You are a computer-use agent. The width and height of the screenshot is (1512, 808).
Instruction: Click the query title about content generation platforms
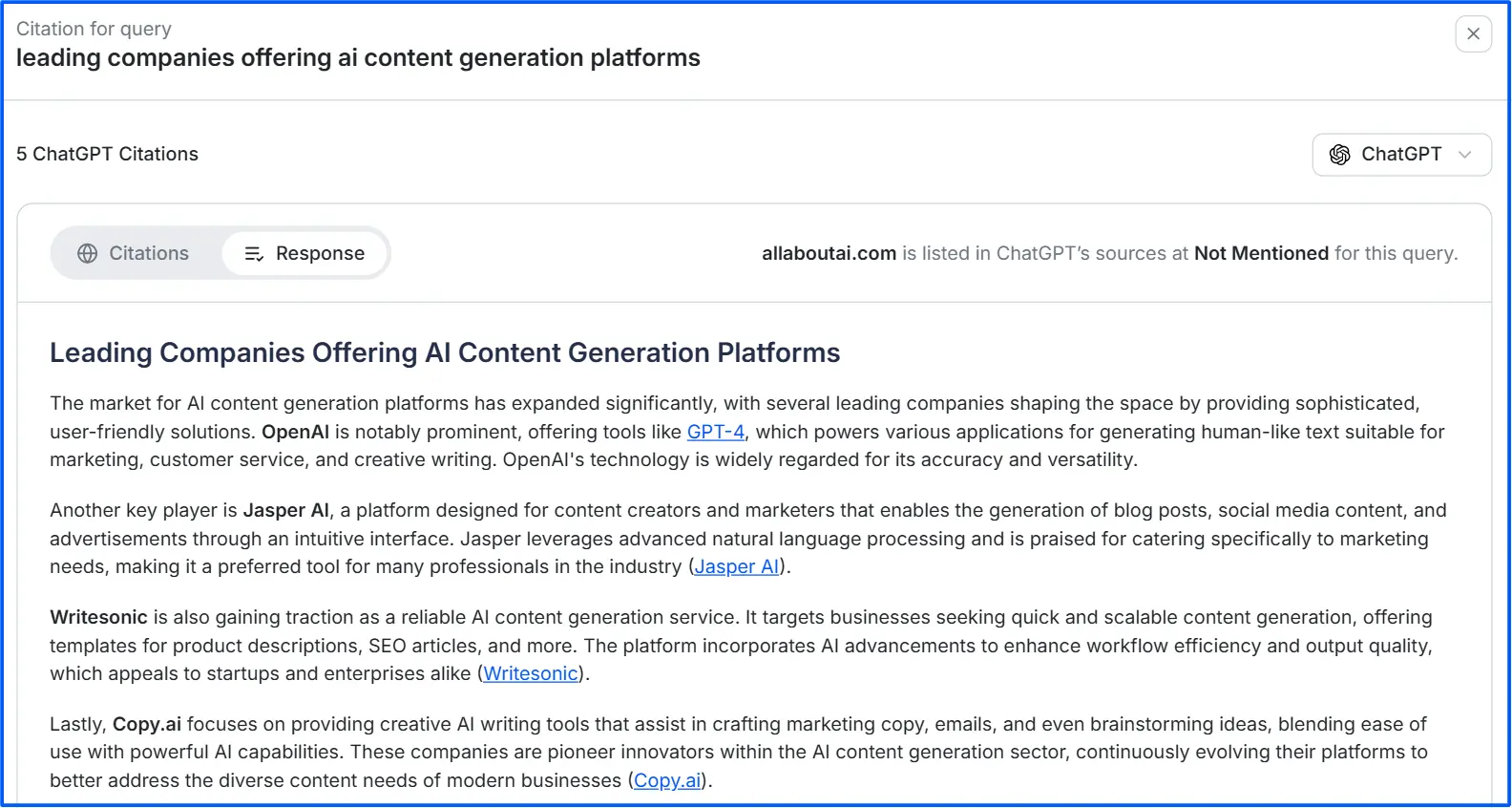point(358,57)
